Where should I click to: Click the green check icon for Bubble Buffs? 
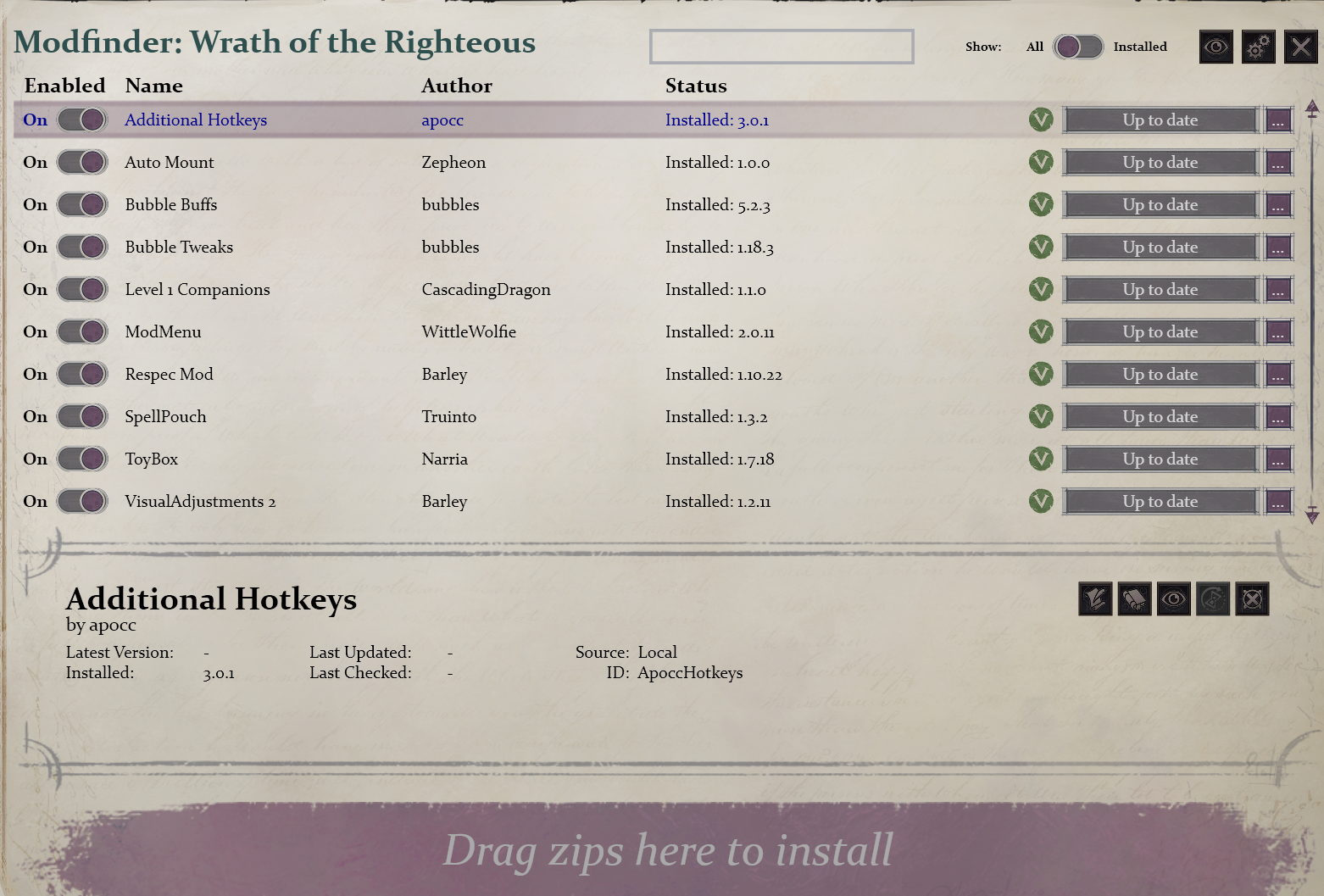coord(1041,204)
